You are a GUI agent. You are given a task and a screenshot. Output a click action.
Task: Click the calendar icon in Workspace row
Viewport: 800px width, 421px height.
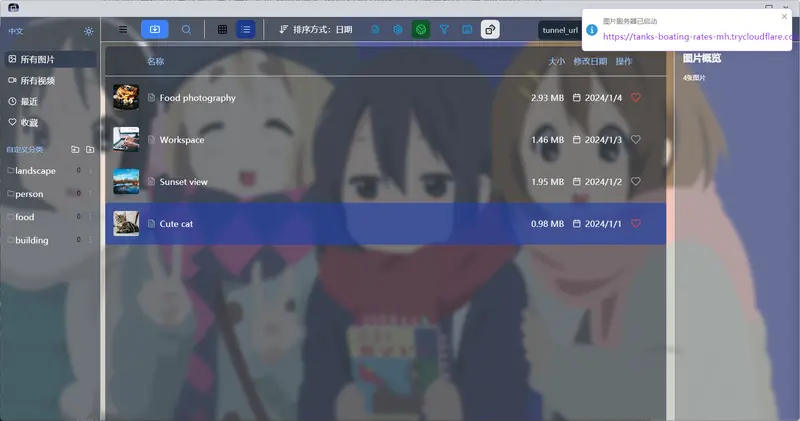(577, 139)
